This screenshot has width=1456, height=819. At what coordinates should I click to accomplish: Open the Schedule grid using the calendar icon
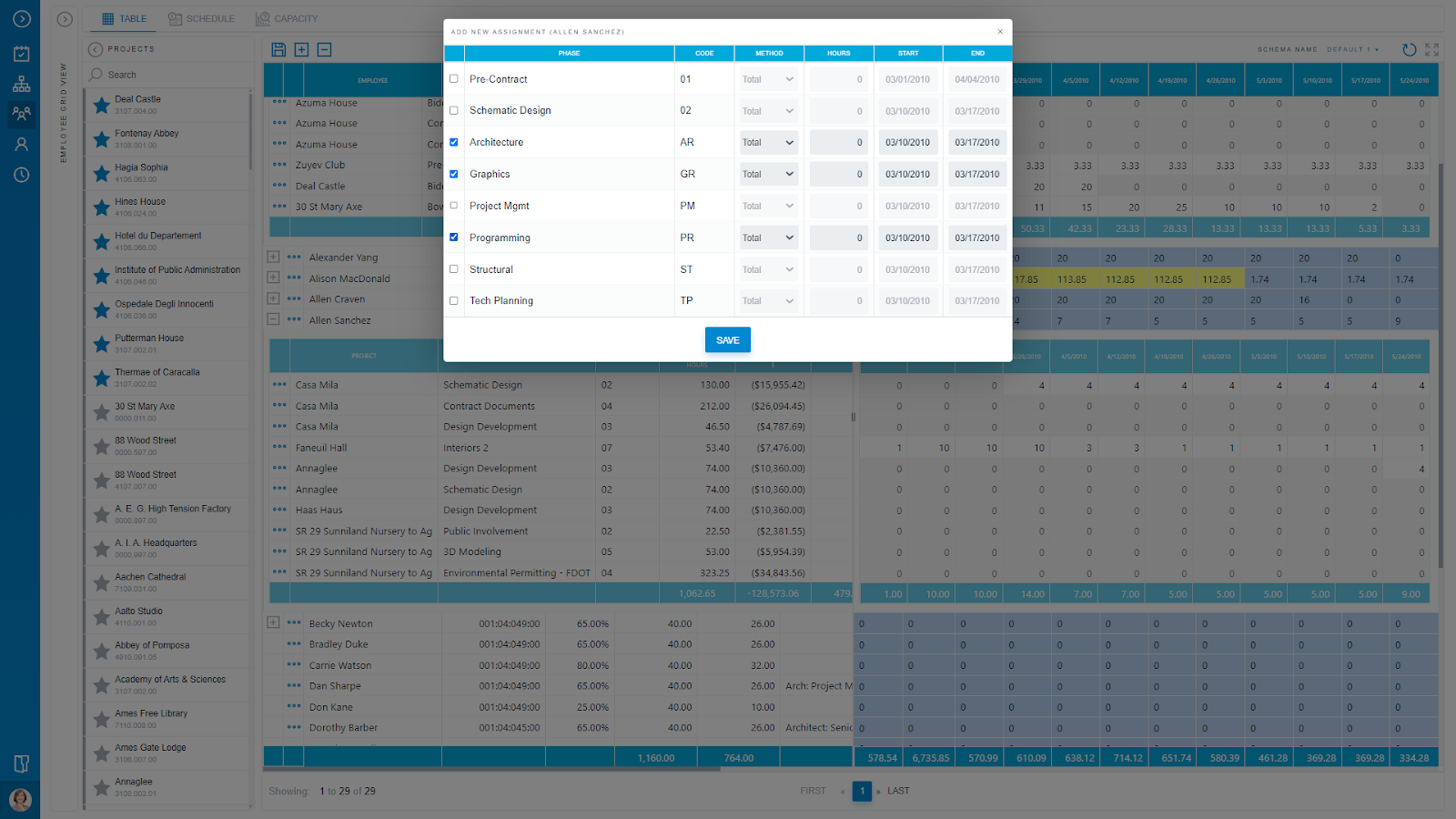click(x=21, y=53)
